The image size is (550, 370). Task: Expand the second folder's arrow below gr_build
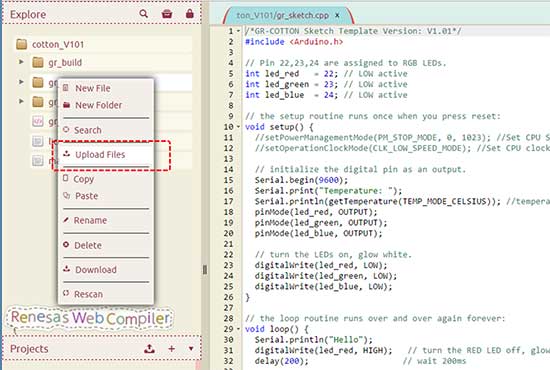coord(21,82)
